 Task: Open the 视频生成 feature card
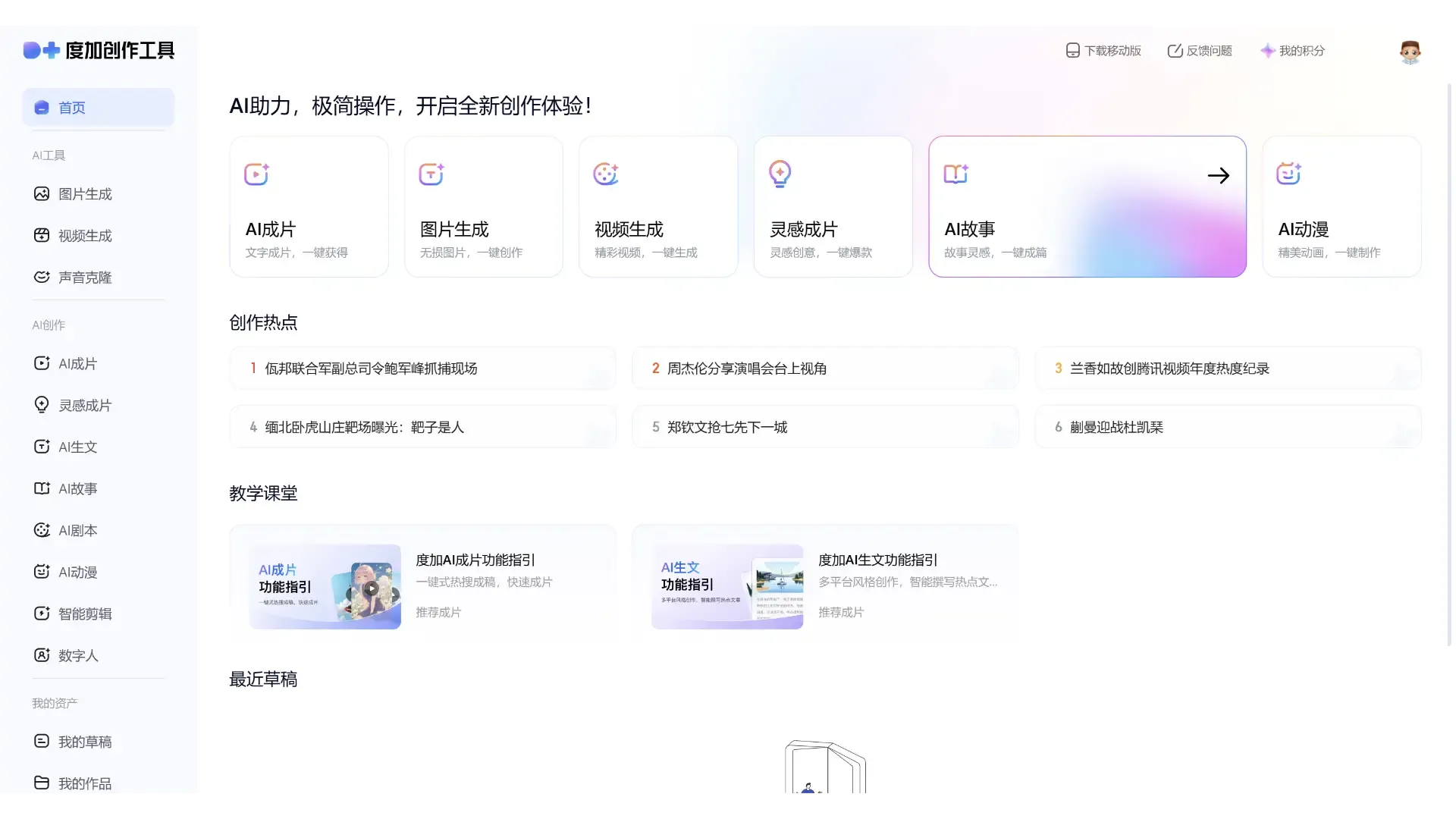[x=658, y=206]
